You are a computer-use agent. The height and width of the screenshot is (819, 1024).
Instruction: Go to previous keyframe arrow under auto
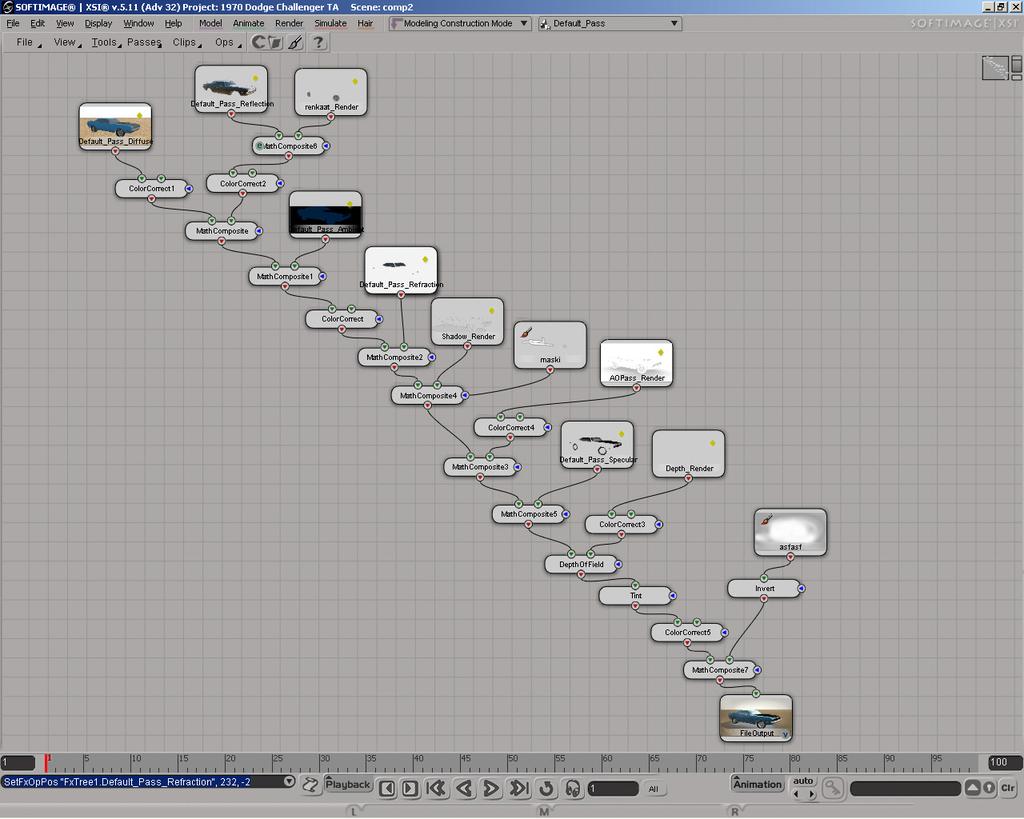[x=795, y=794]
